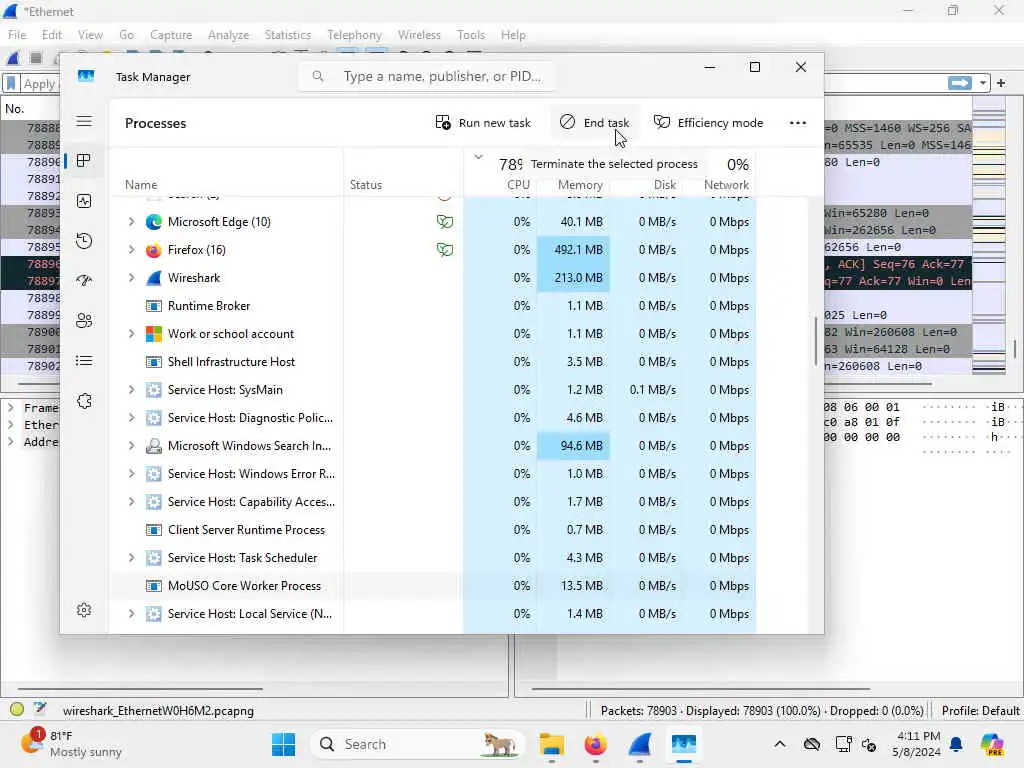The width and height of the screenshot is (1024, 768).
Task: Click Efficiency mode button
Action: (x=709, y=123)
